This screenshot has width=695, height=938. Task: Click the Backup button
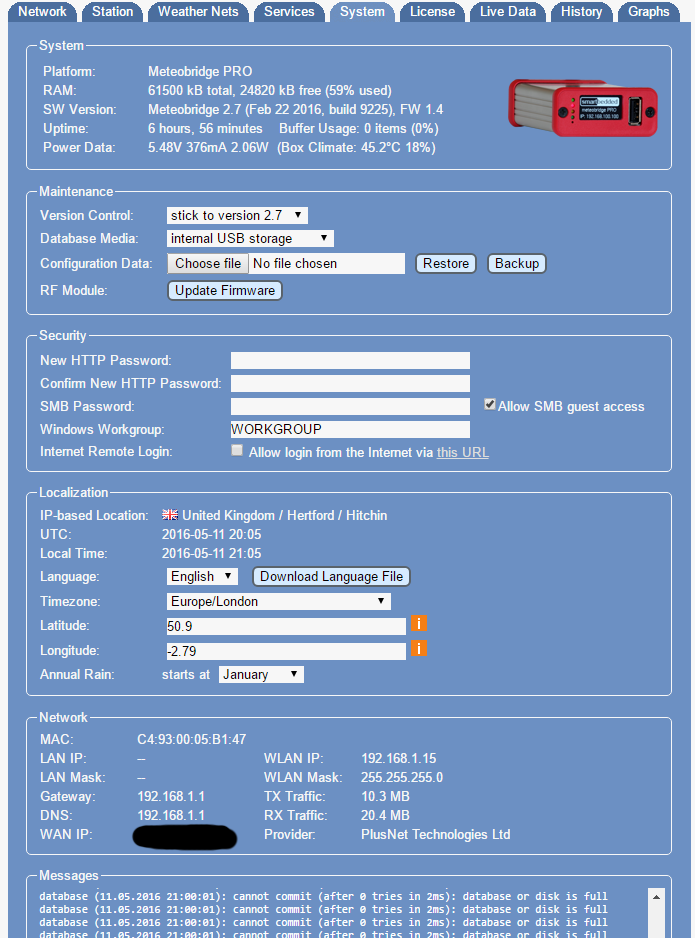517,264
